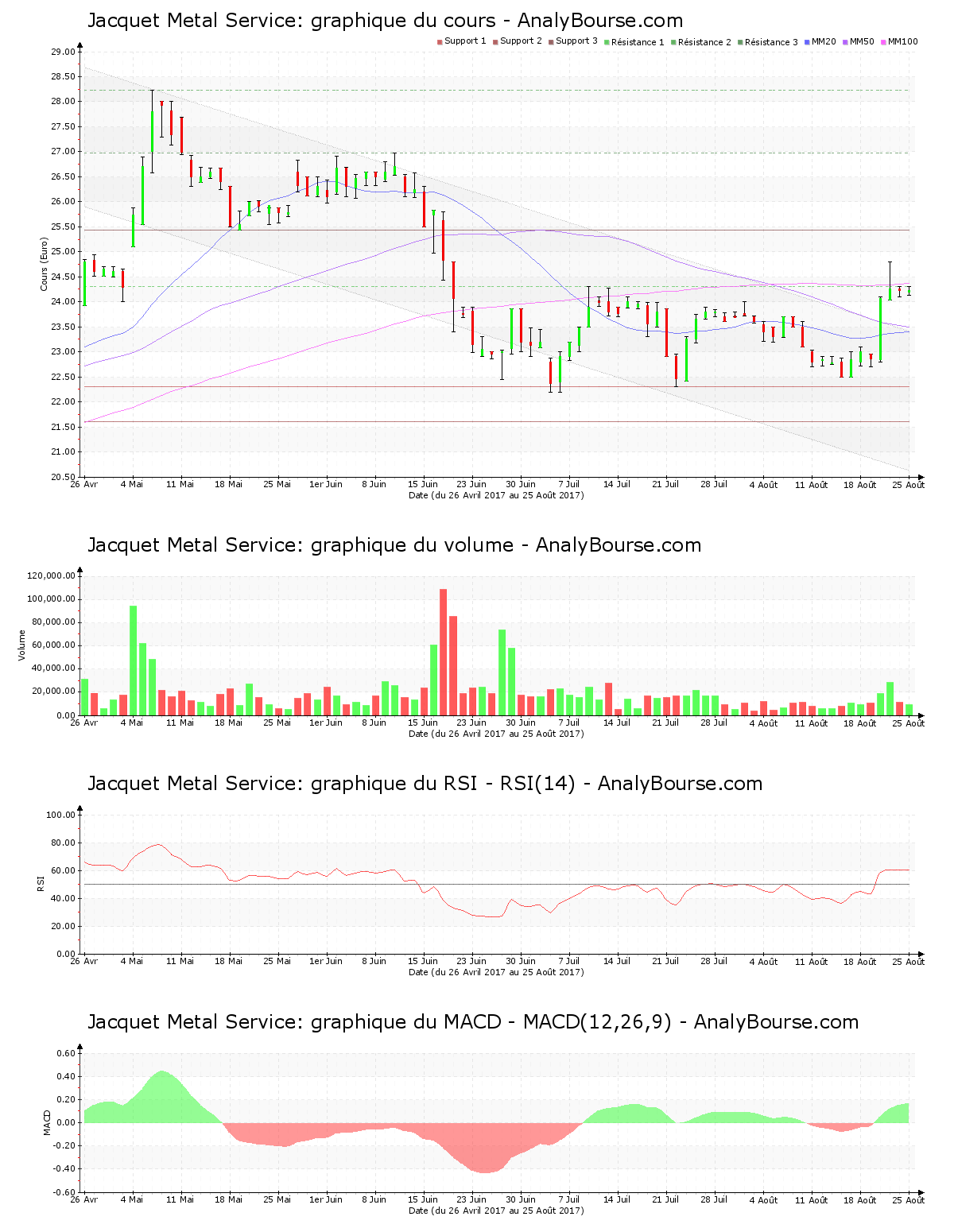954x1232 pixels.
Task: Click the 28.00 price axis value
Action: (64, 102)
